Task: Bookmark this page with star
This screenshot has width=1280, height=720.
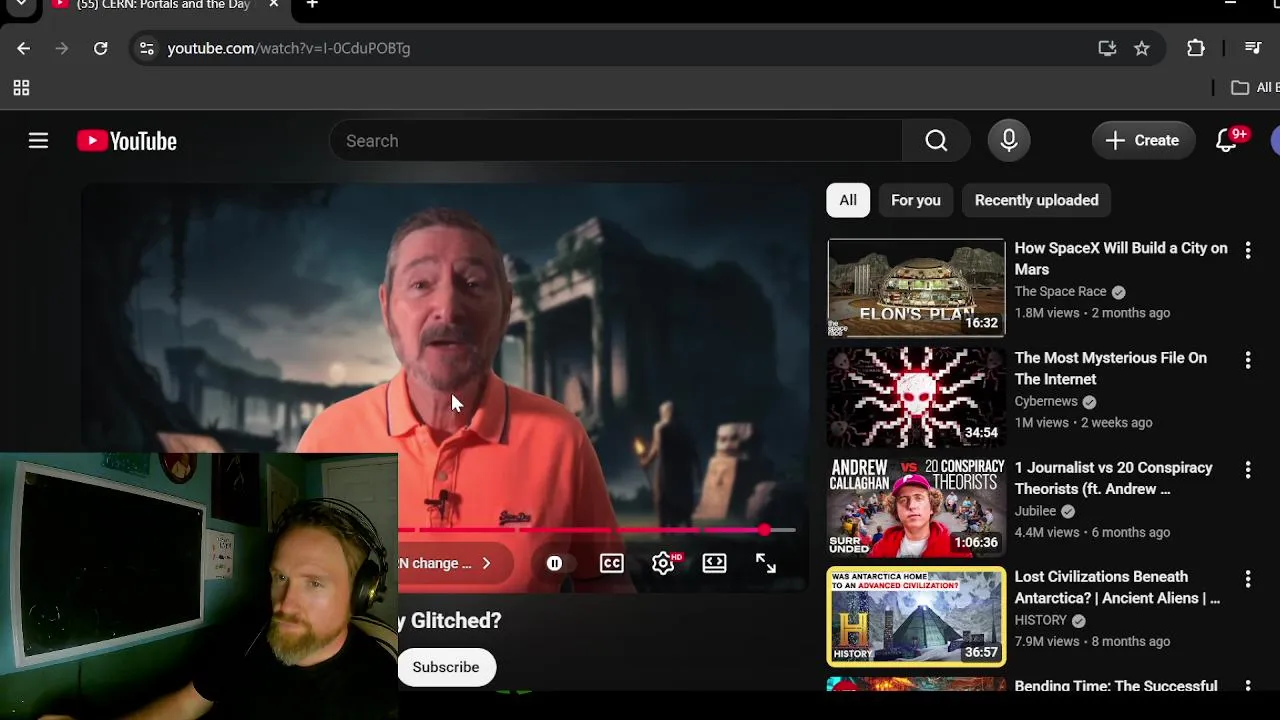Action: pos(1142,48)
